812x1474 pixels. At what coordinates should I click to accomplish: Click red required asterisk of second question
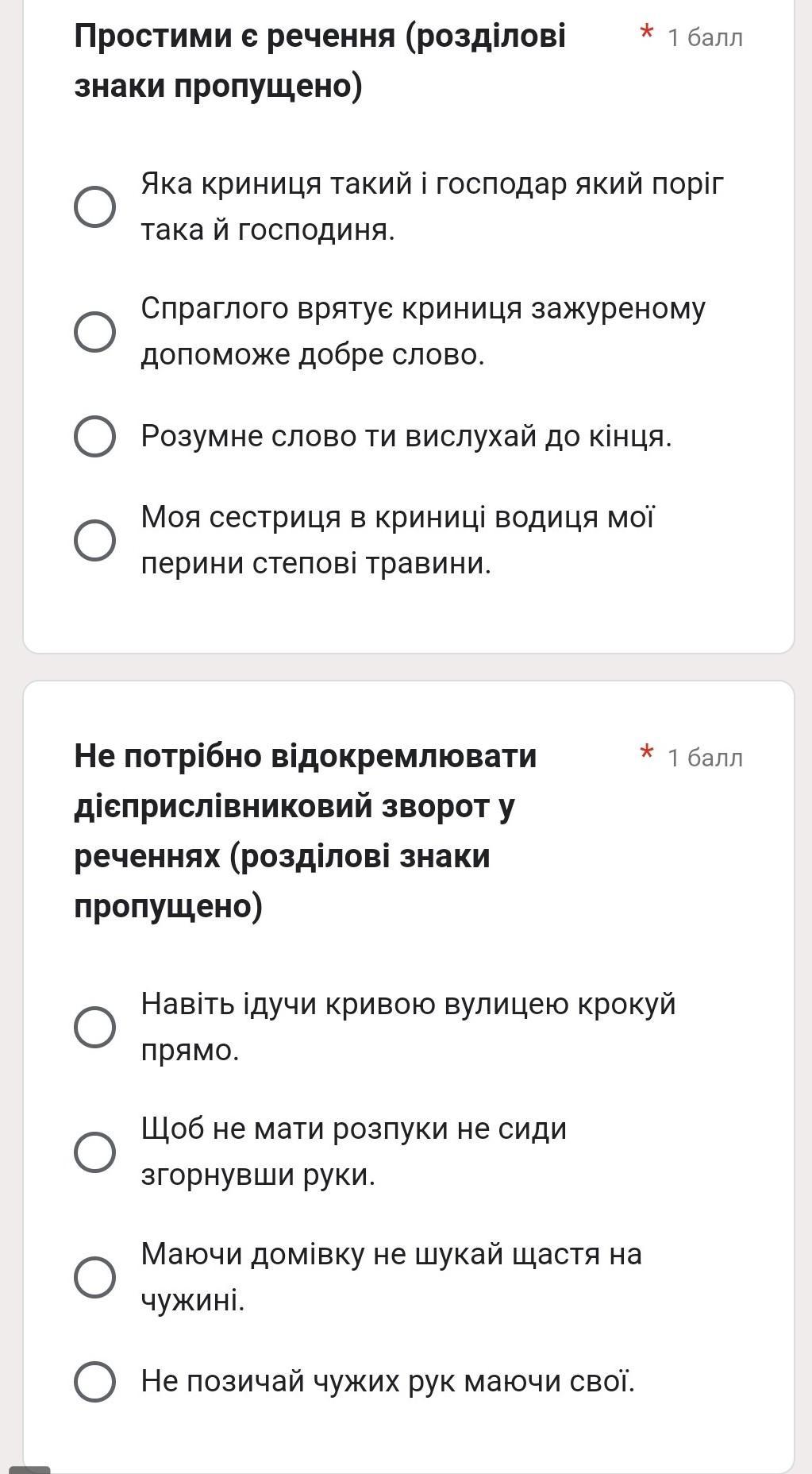click(x=647, y=753)
